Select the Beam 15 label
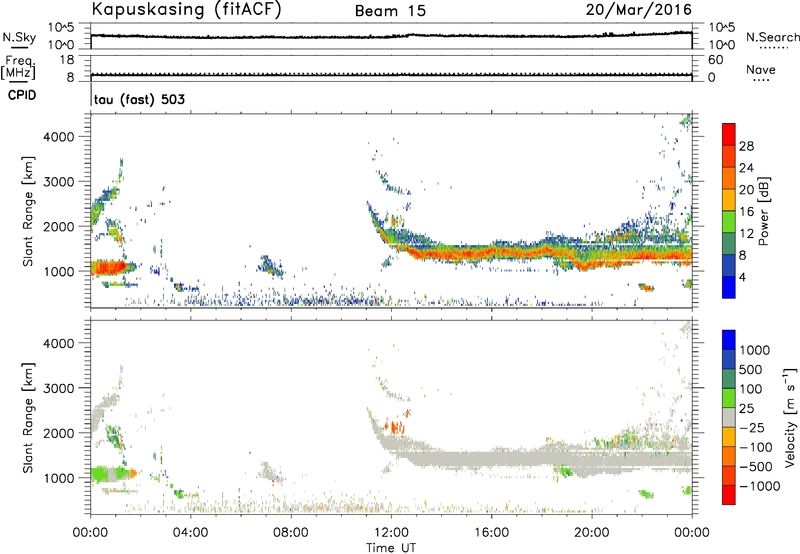Image resolution: width=800 pixels, height=554 pixels. [390, 11]
